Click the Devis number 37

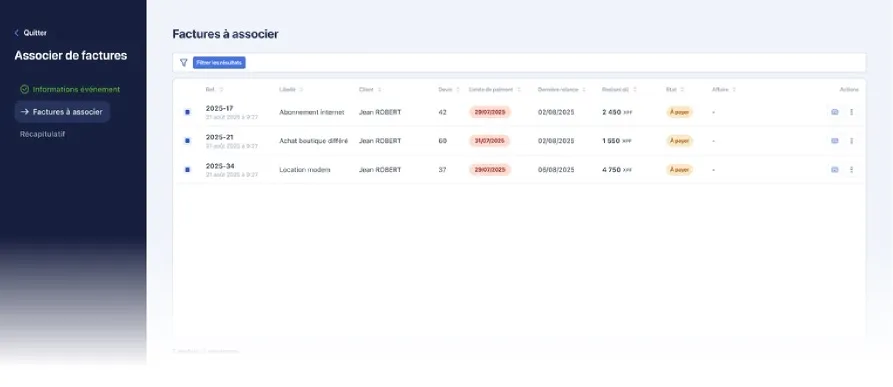(x=443, y=170)
